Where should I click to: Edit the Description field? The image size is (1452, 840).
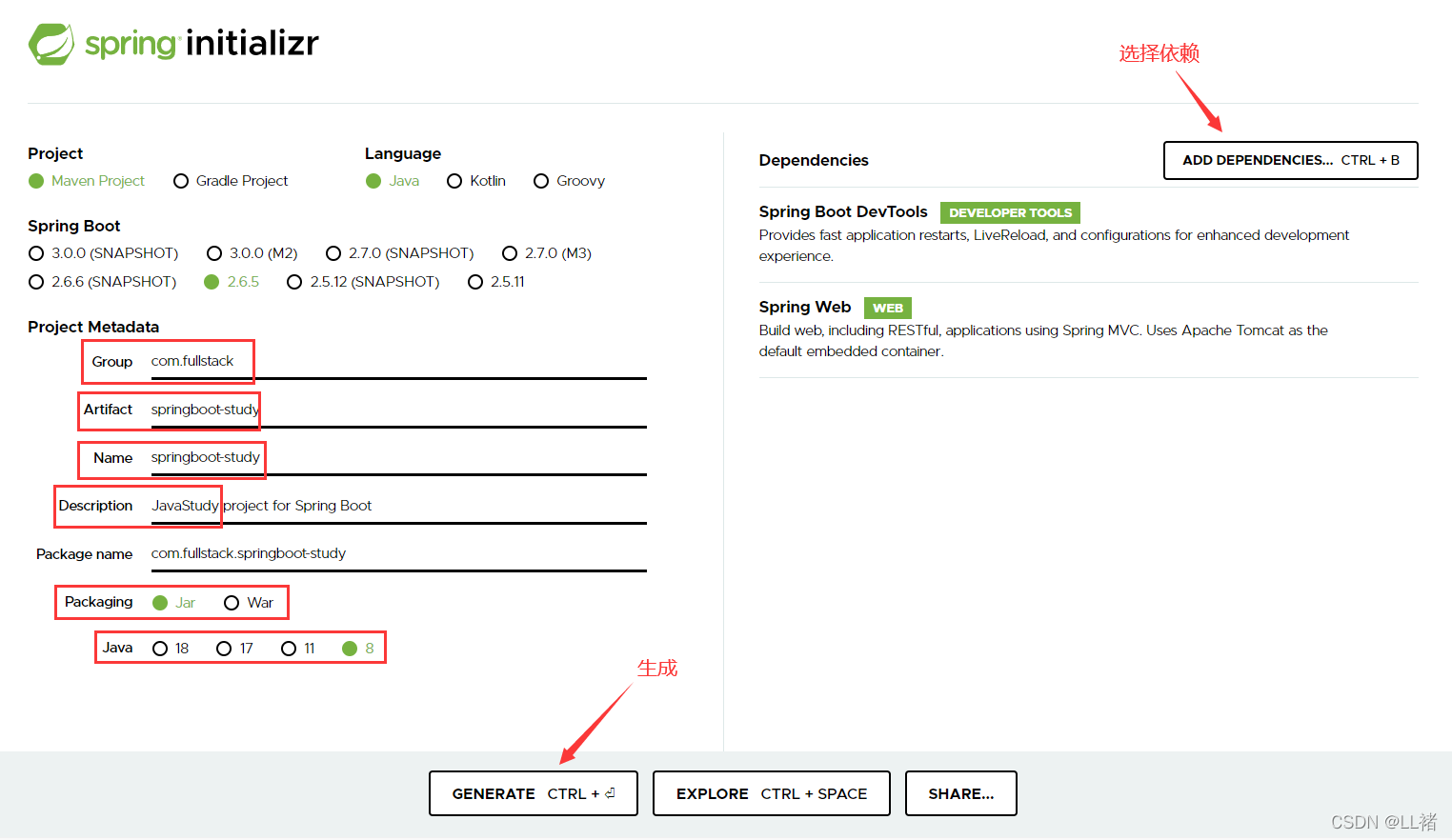click(x=398, y=506)
